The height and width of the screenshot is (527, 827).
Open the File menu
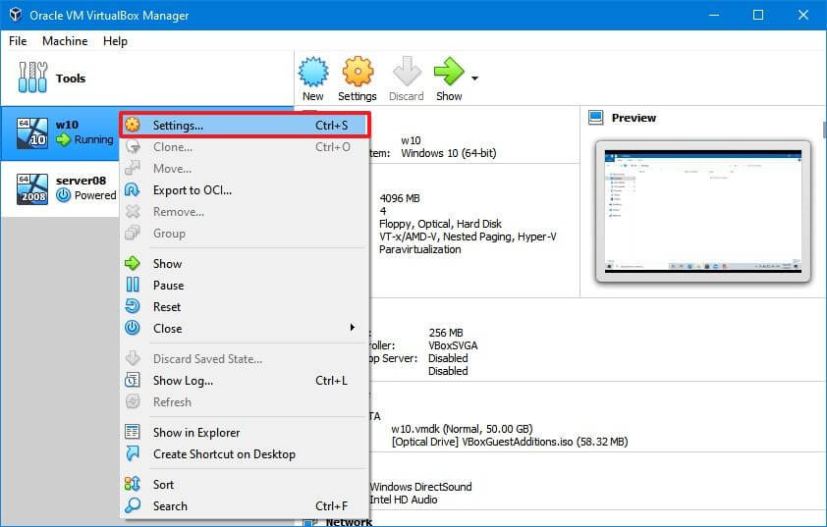(17, 41)
